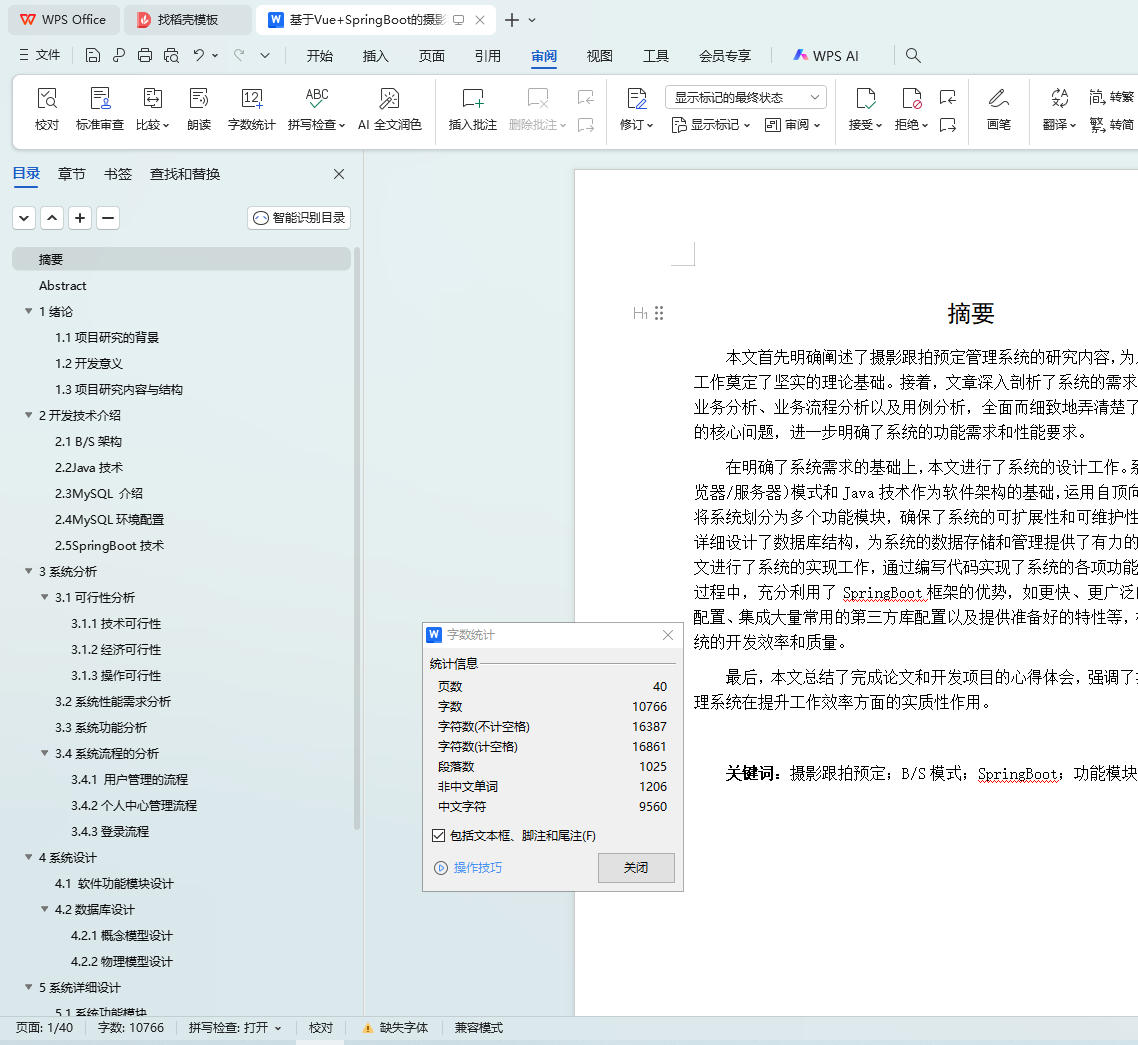
Task: Click next comment icon below previous comment
Action: point(586,126)
